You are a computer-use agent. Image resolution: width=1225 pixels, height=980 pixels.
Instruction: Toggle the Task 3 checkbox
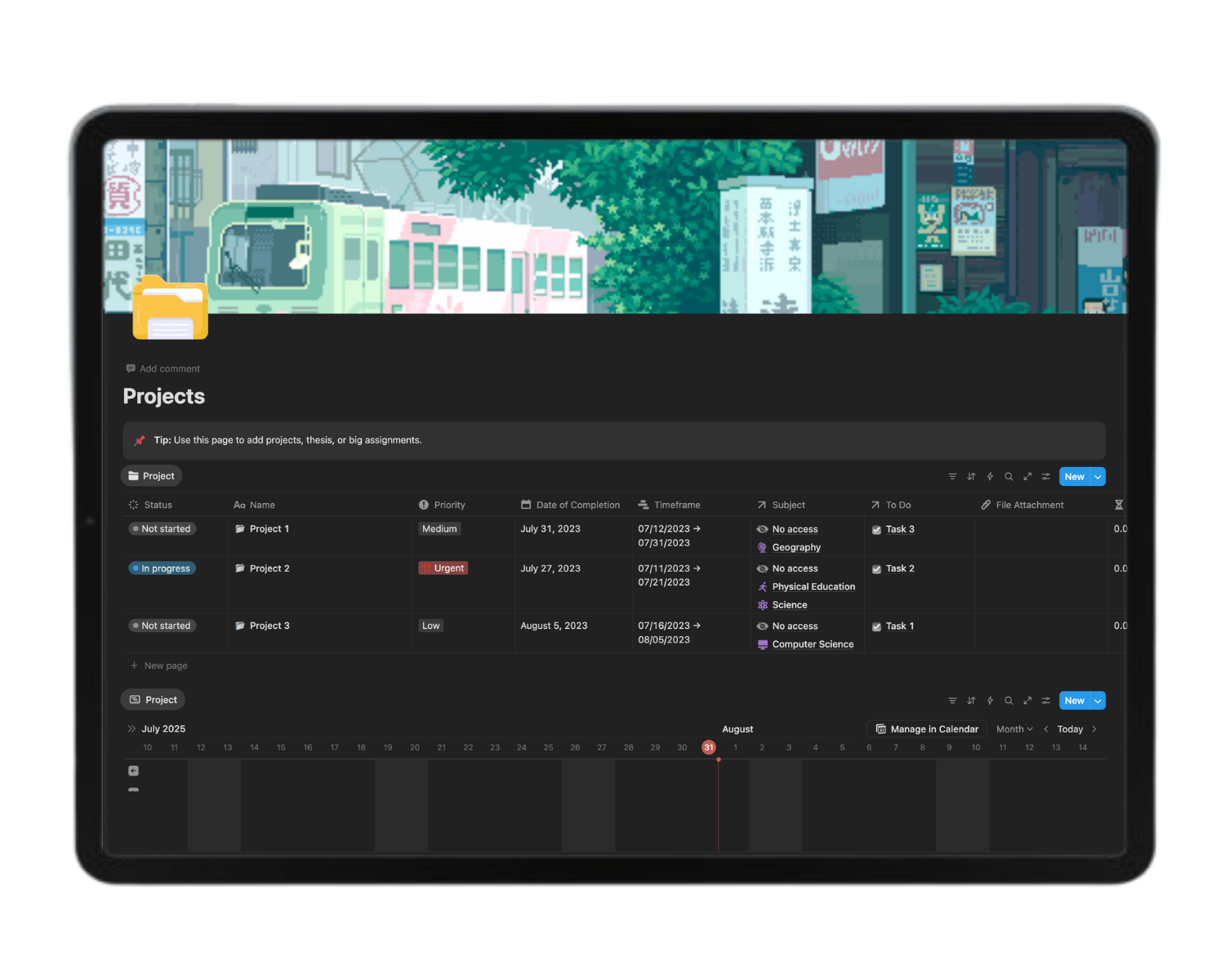click(876, 530)
